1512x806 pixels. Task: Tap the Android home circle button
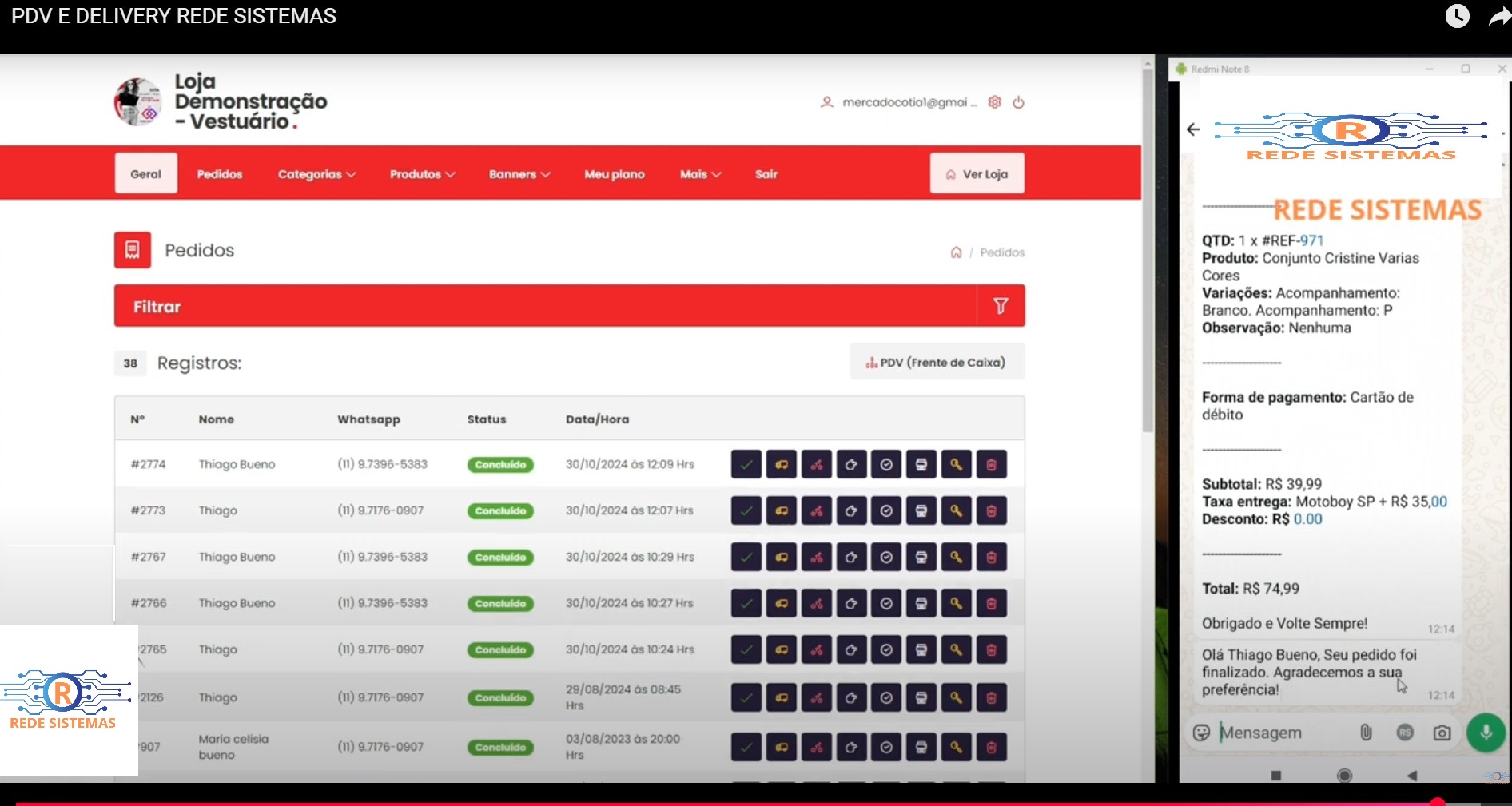point(1344,776)
